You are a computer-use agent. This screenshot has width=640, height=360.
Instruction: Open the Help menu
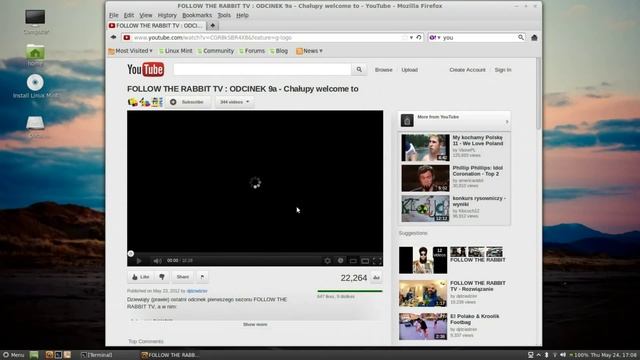242,15
